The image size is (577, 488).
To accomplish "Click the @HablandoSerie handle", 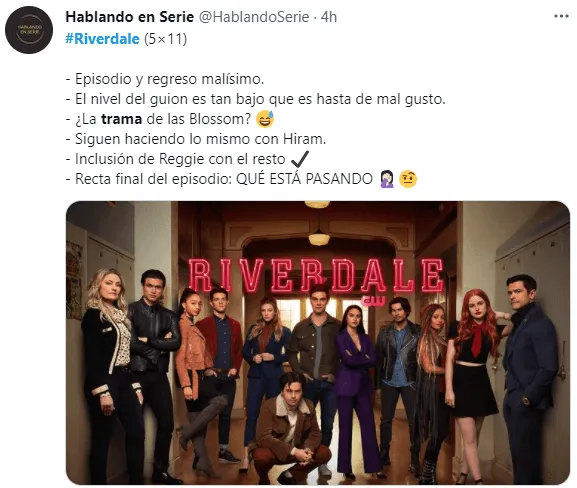I will coord(254,17).
